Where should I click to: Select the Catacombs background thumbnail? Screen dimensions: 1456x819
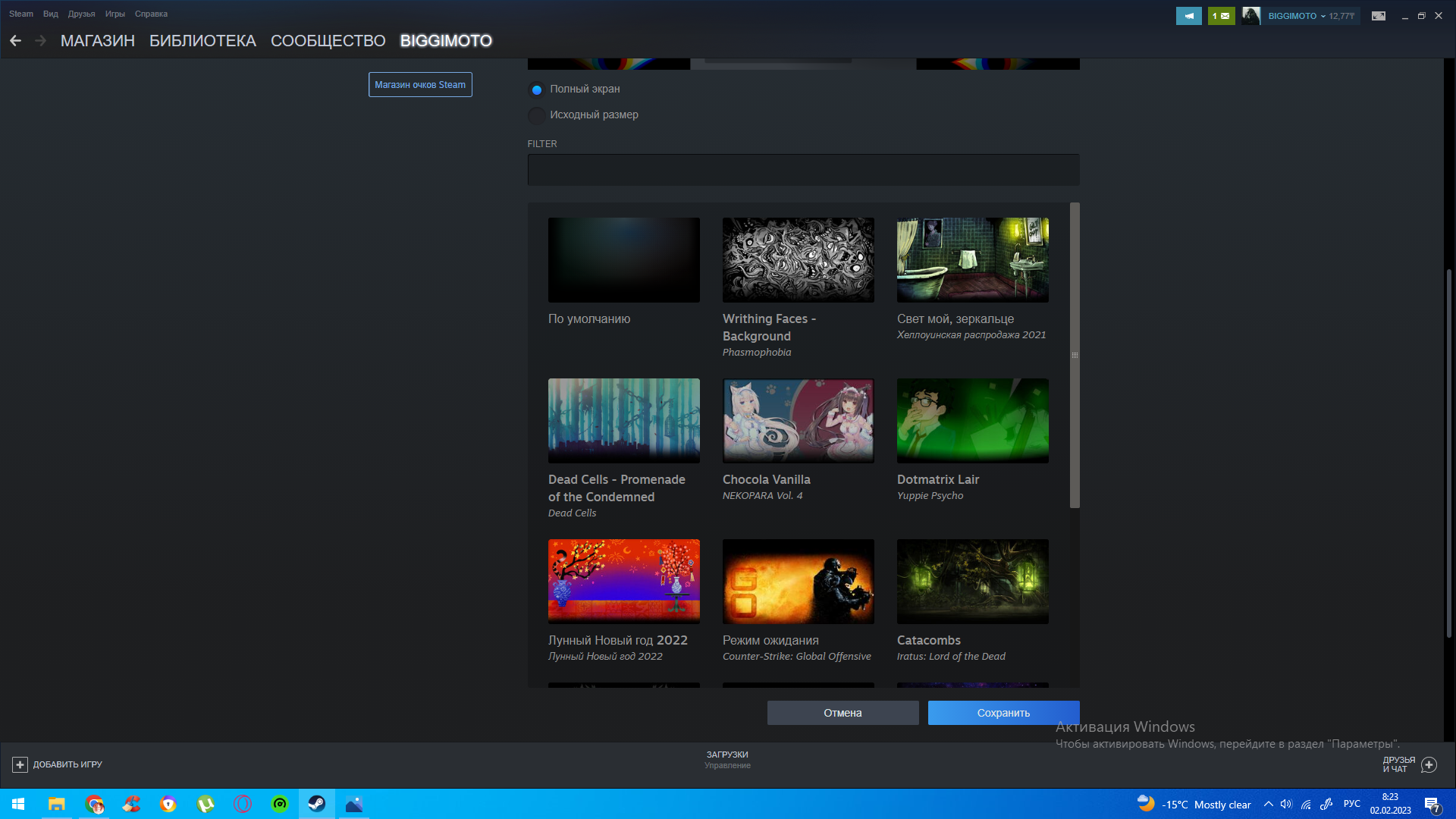[x=973, y=582]
